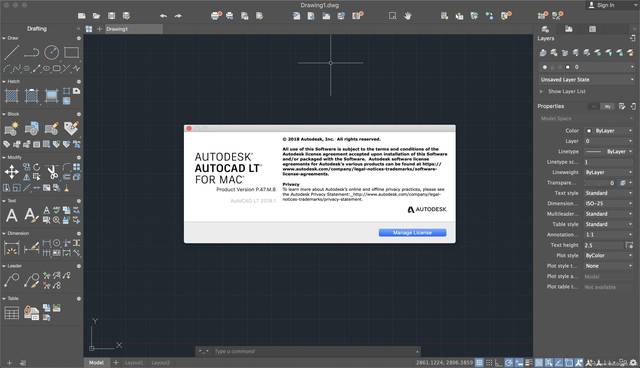Select the Linear Dimension tool
This screenshot has width=640, height=368.
pyautogui.click(x=11, y=248)
